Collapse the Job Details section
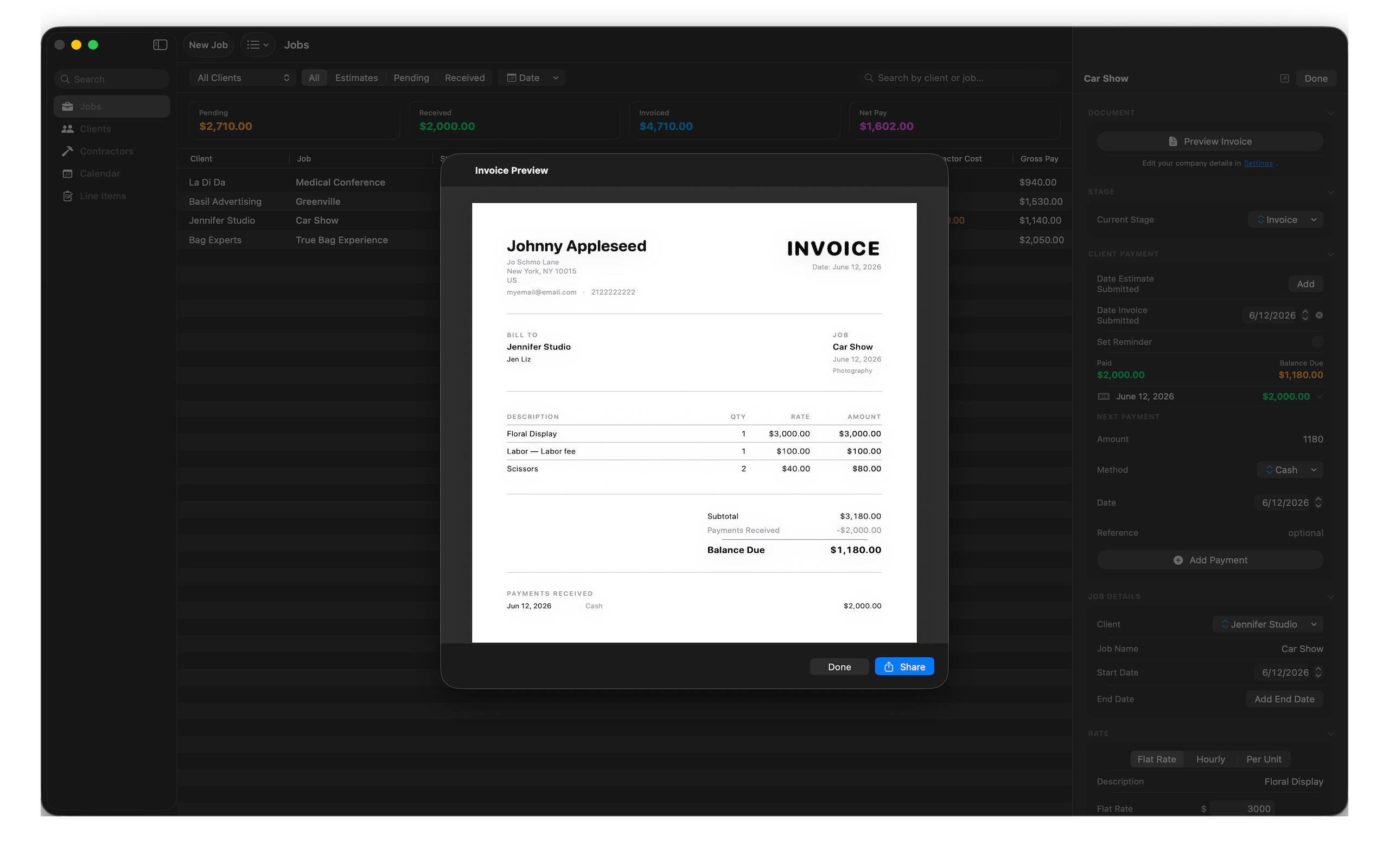 [x=1330, y=596]
